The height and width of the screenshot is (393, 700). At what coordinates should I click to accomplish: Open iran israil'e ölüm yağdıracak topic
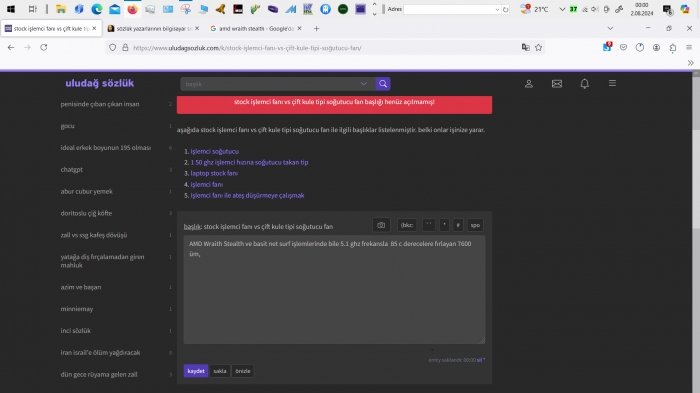pyautogui.click(x=100, y=353)
